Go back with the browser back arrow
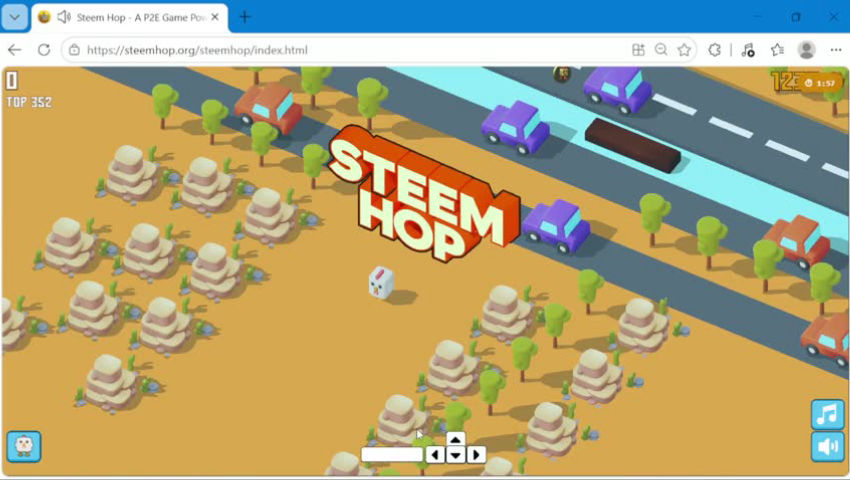 pos(15,50)
